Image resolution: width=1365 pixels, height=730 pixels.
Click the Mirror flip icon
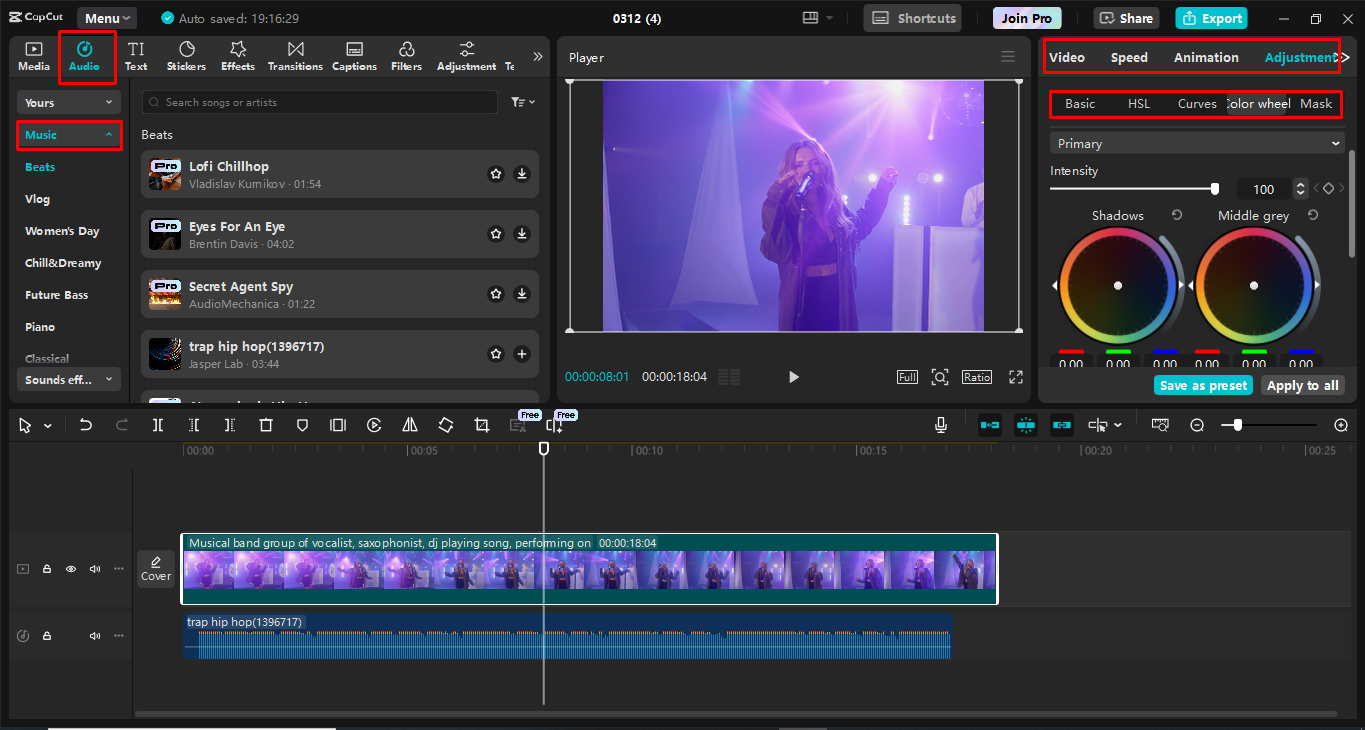pyautogui.click(x=410, y=425)
